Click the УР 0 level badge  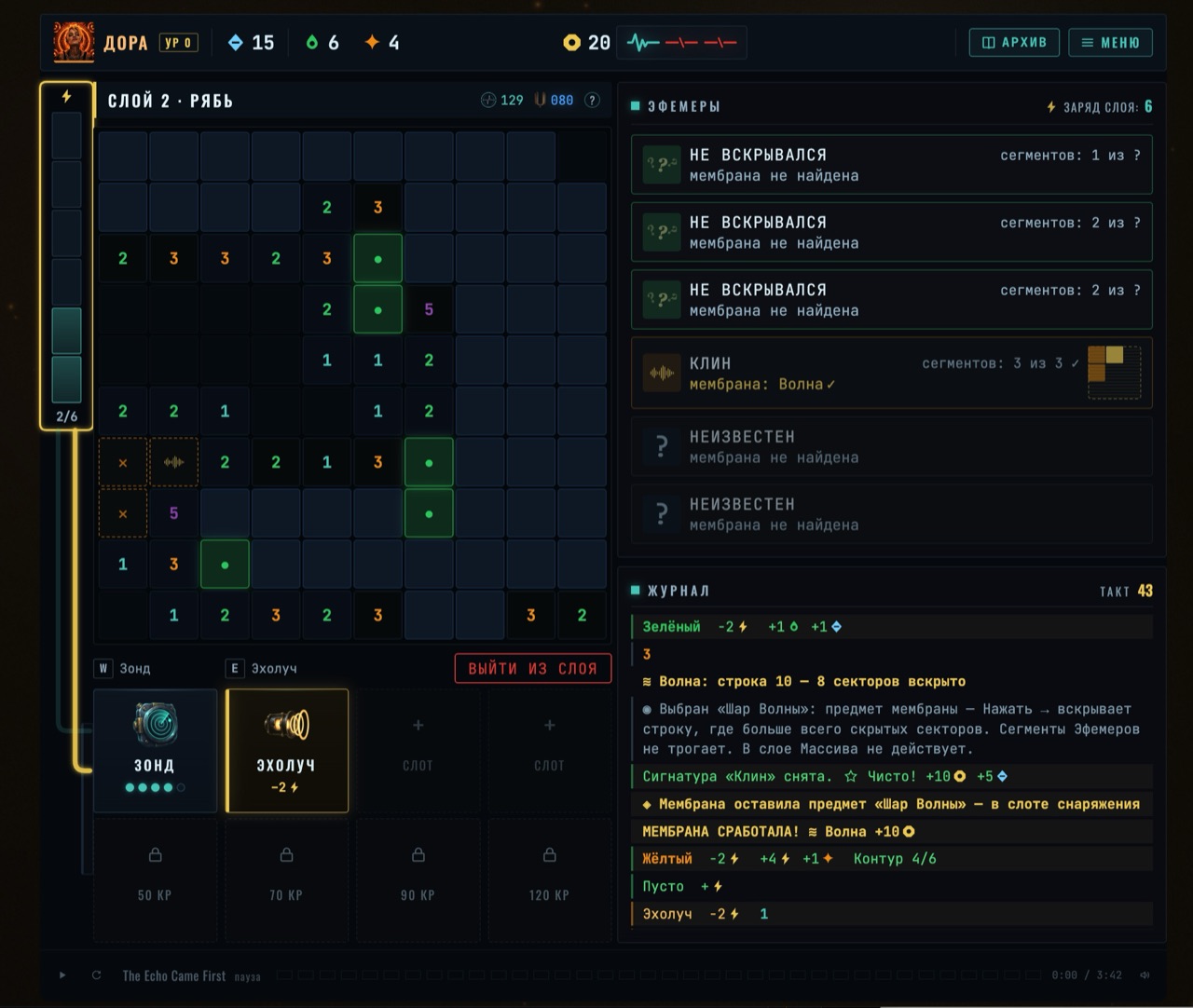178,43
